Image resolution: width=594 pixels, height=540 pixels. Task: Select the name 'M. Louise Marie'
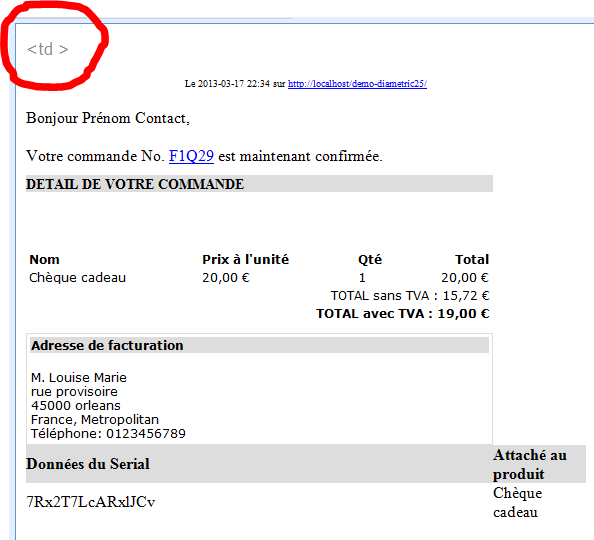(x=79, y=377)
